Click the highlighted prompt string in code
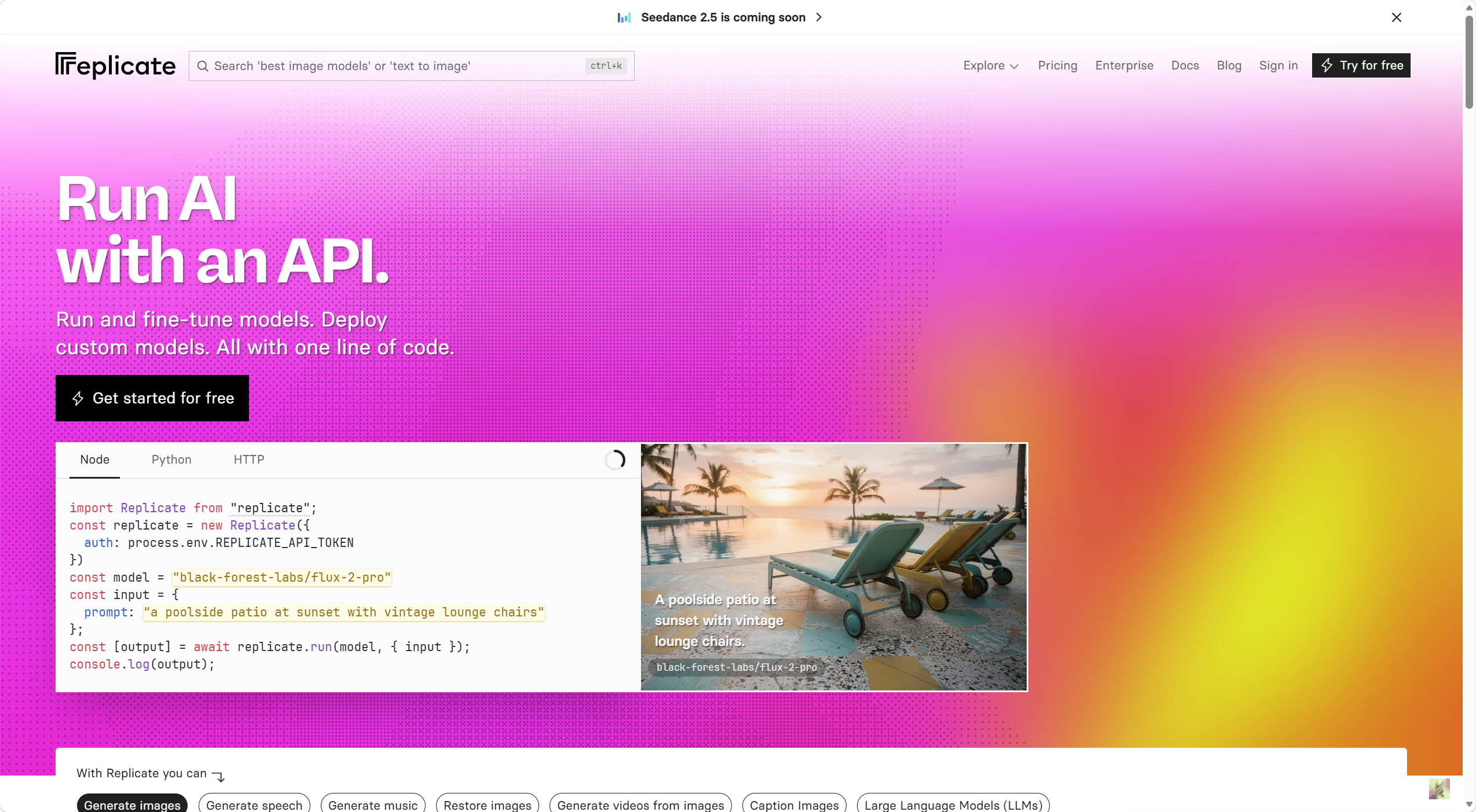Image resolution: width=1476 pixels, height=812 pixels. (x=344, y=612)
